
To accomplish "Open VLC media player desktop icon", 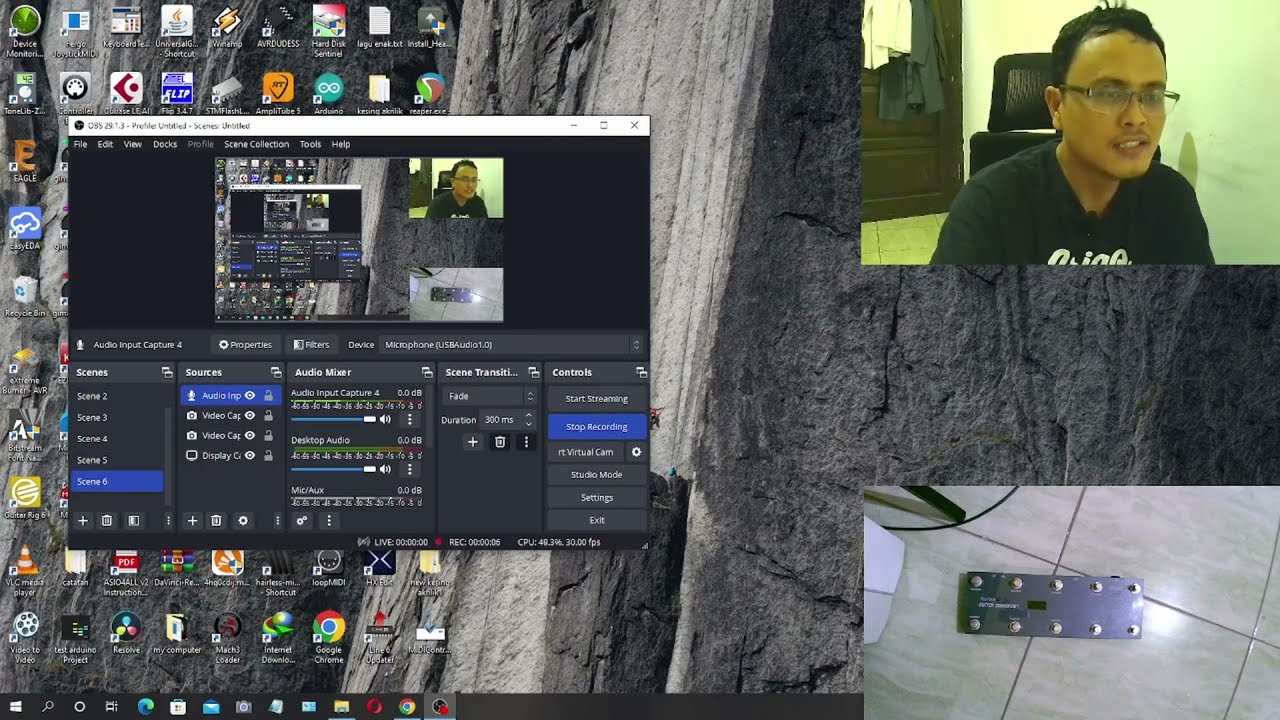I will tap(25, 572).
